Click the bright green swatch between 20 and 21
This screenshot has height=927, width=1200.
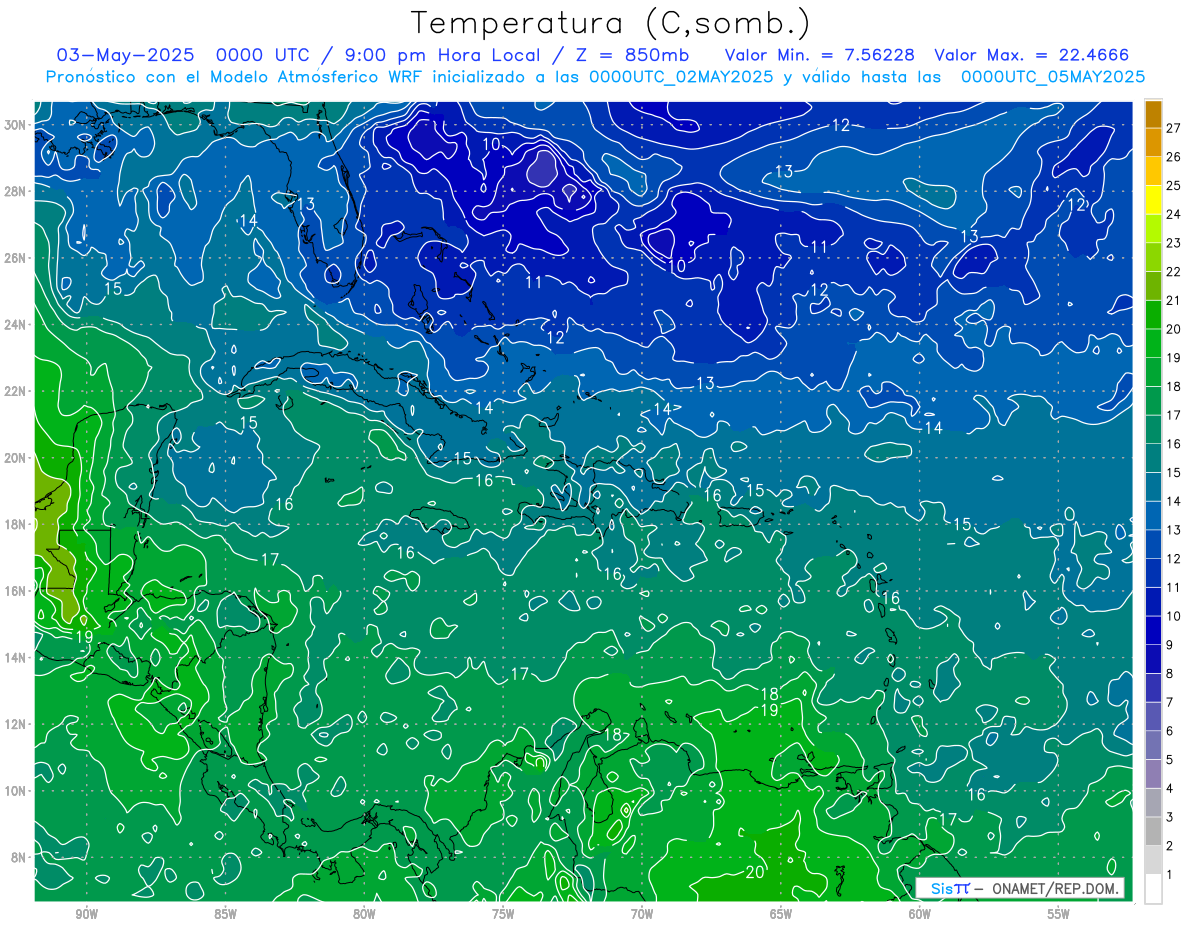coord(1153,315)
